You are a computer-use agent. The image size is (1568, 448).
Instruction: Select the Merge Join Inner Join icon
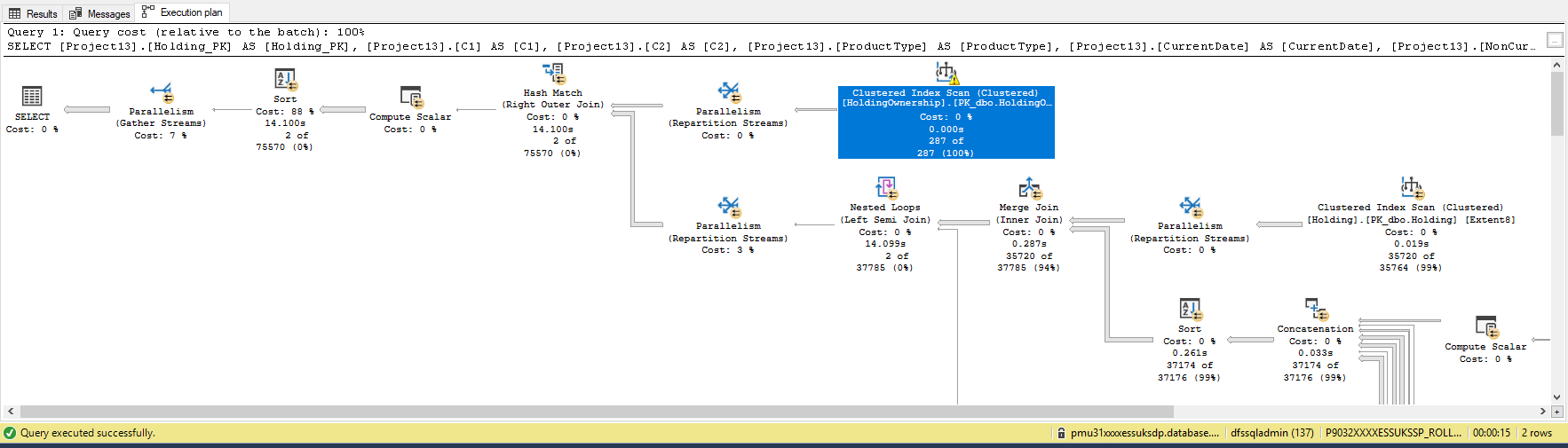[1029, 188]
